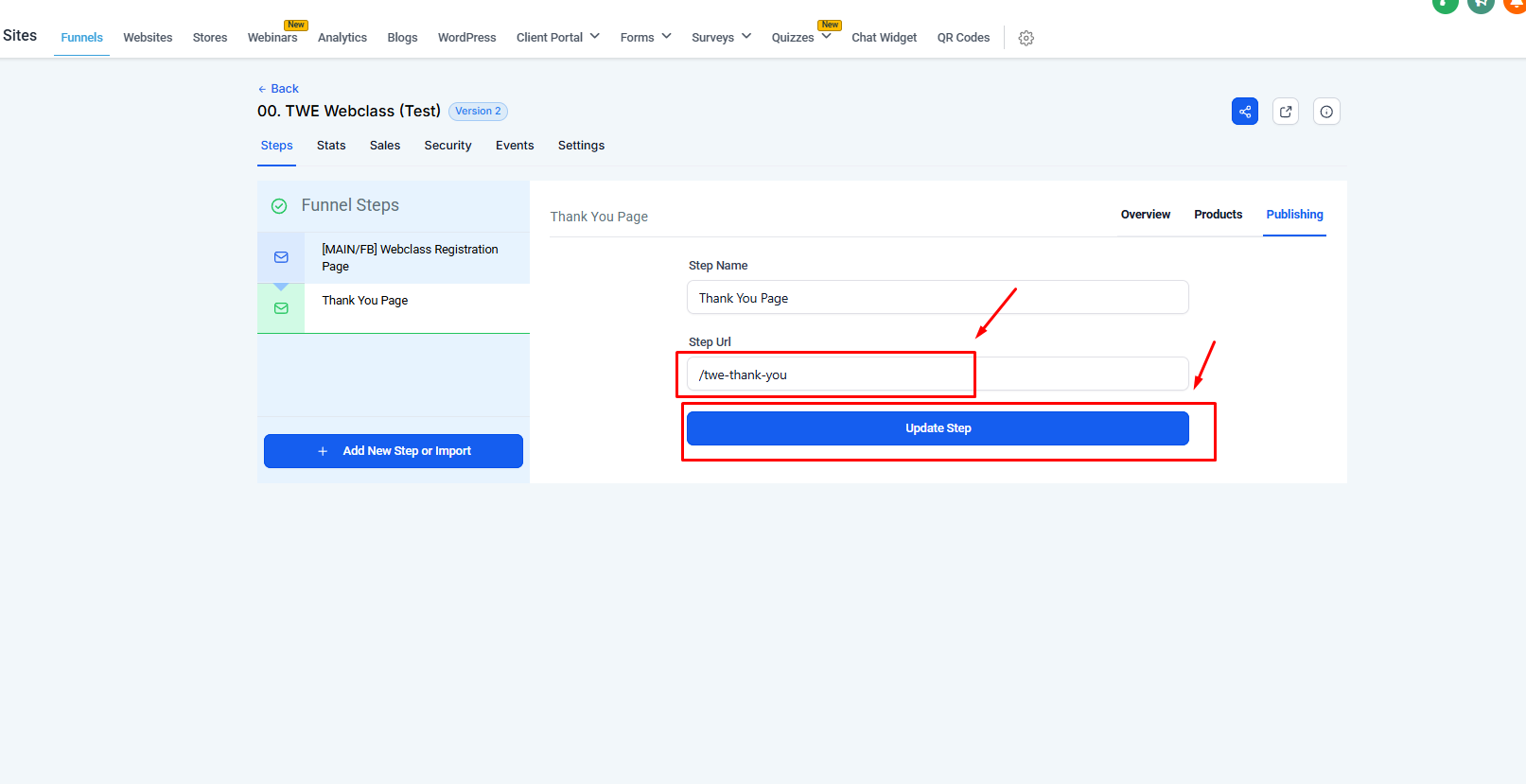Open funnel preview via external link icon
Viewport: 1526px width, 784px height.
pos(1285,112)
